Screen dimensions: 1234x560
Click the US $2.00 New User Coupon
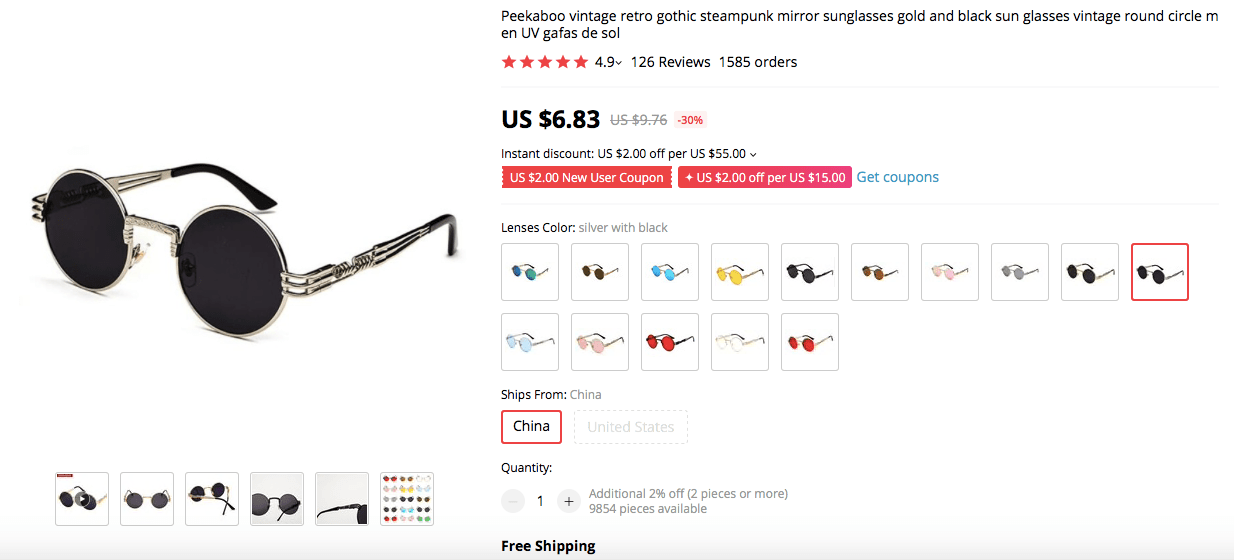586,177
